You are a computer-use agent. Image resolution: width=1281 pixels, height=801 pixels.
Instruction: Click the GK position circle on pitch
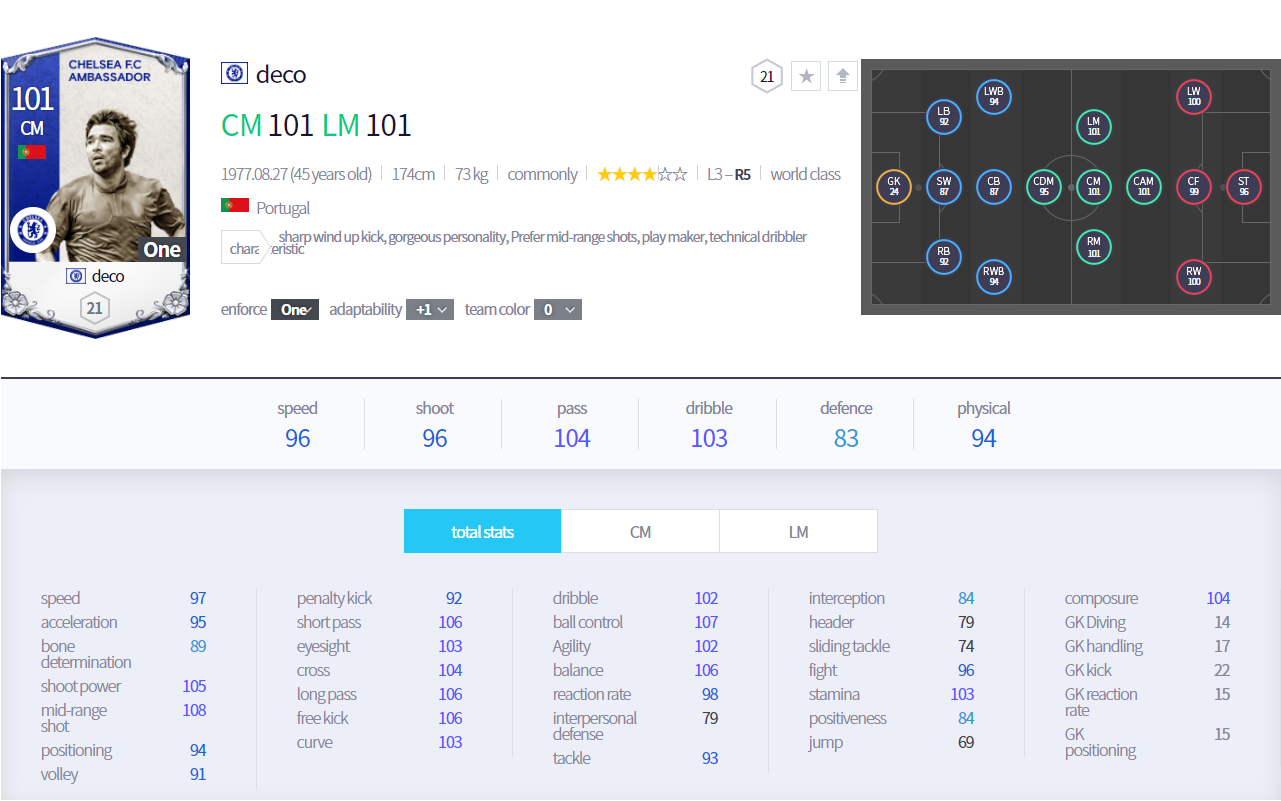tap(893, 187)
